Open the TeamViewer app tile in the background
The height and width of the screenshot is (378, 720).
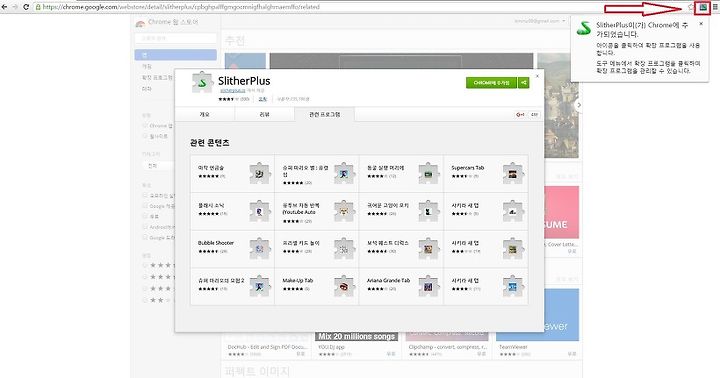(537, 324)
